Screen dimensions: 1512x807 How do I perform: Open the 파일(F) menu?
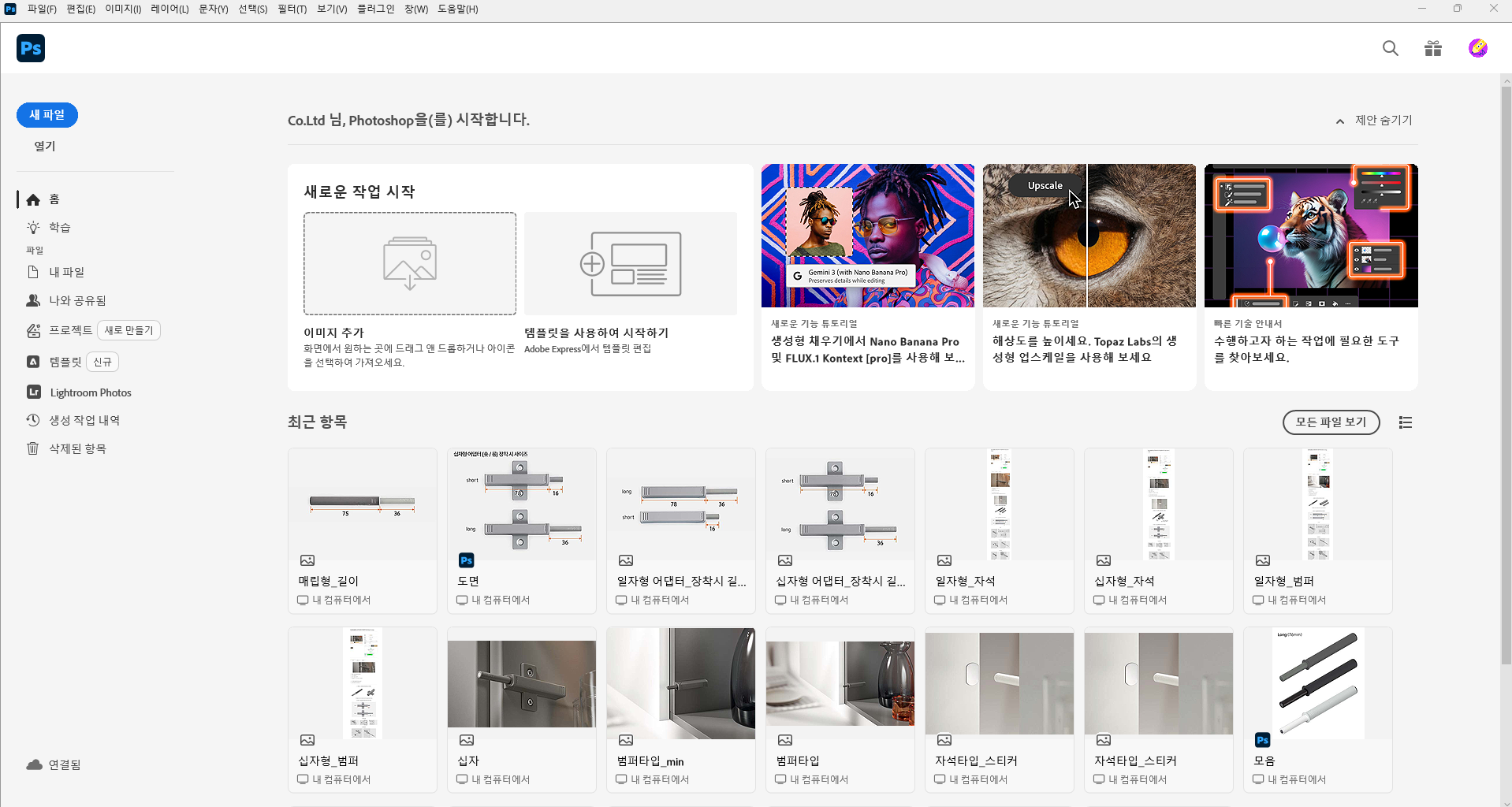pos(42,9)
